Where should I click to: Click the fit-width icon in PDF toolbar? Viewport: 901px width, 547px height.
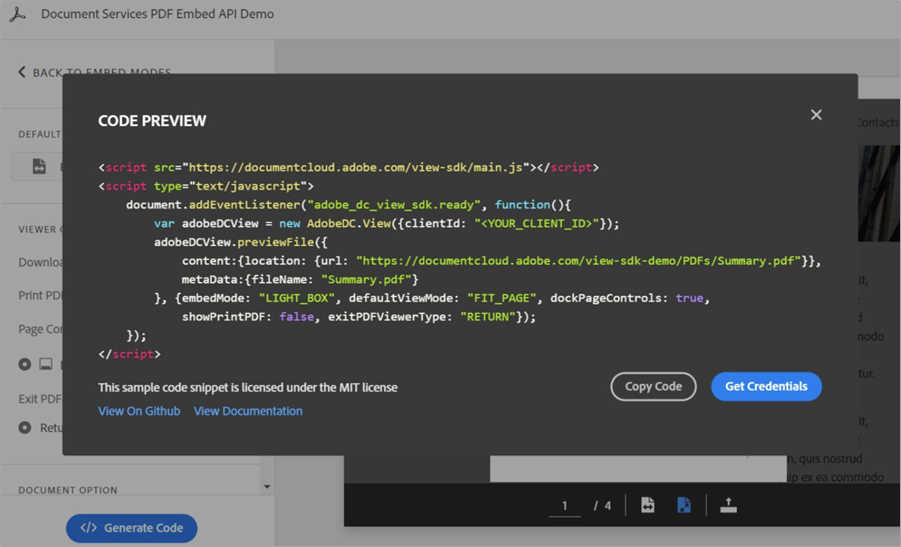tap(648, 505)
